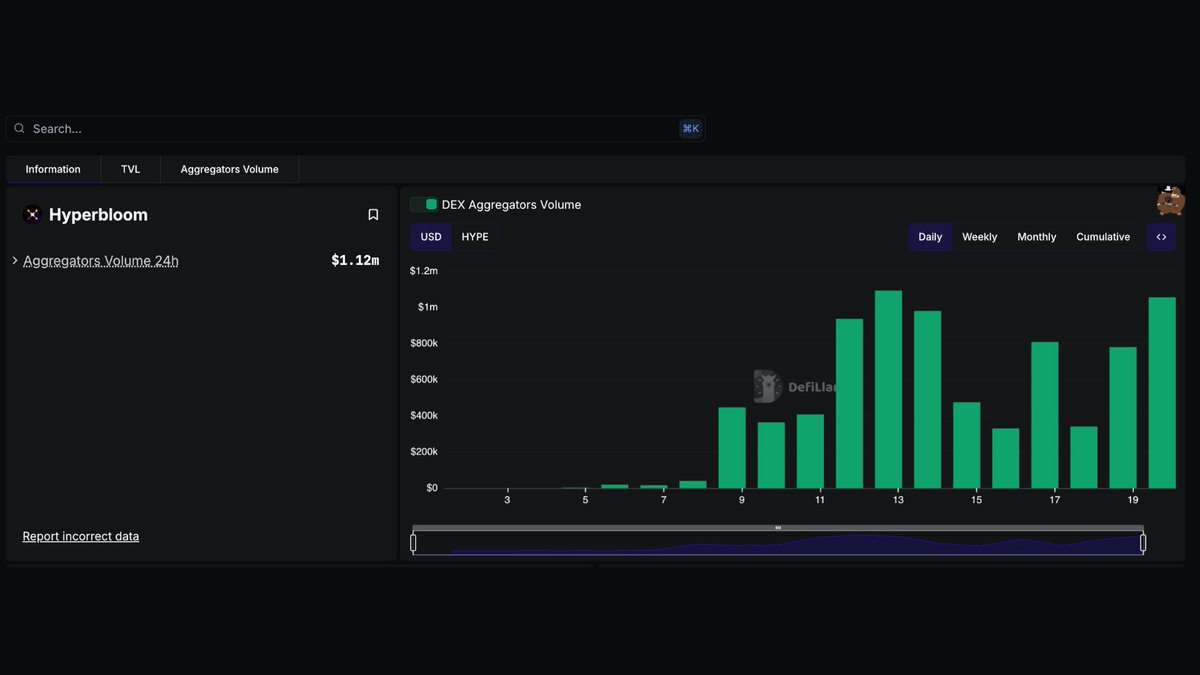Click the search magnifier icon

19,129
